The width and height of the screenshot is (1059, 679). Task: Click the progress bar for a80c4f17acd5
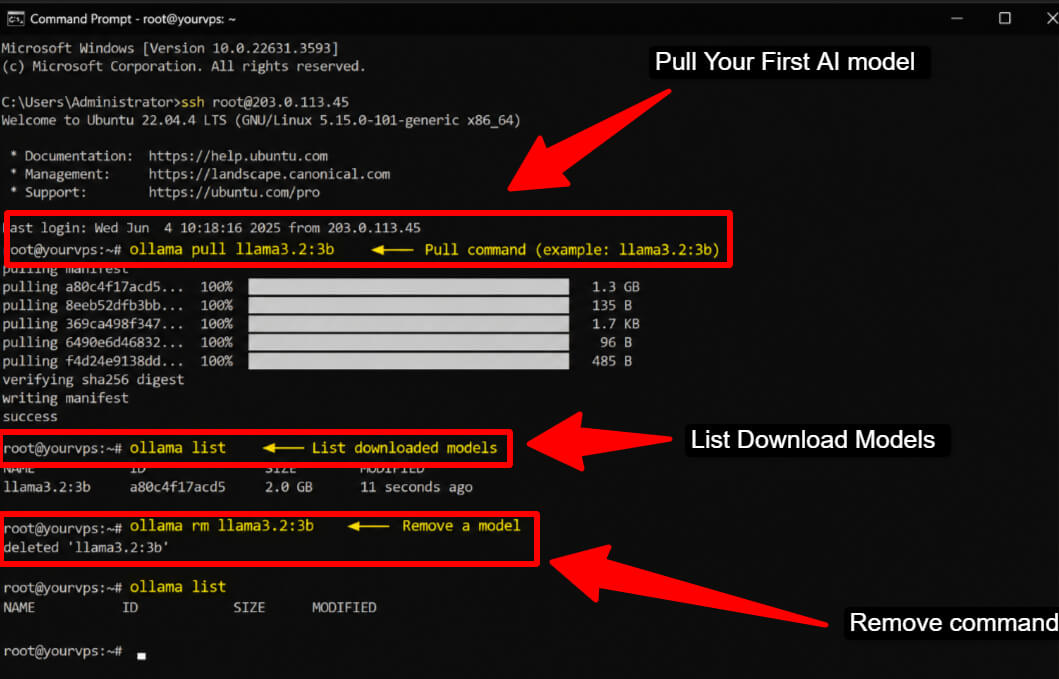[x=409, y=286]
